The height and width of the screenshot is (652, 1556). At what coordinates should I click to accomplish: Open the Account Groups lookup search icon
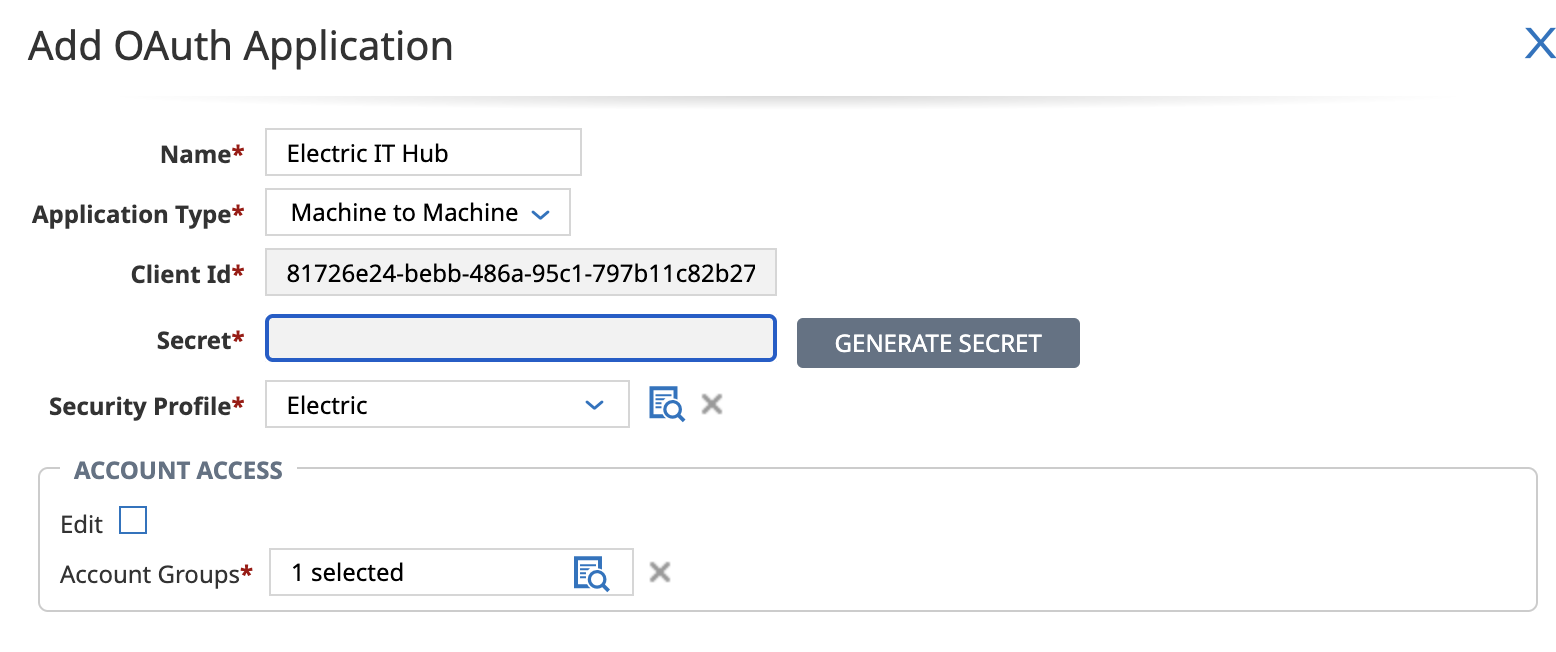pyautogui.click(x=591, y=572)
